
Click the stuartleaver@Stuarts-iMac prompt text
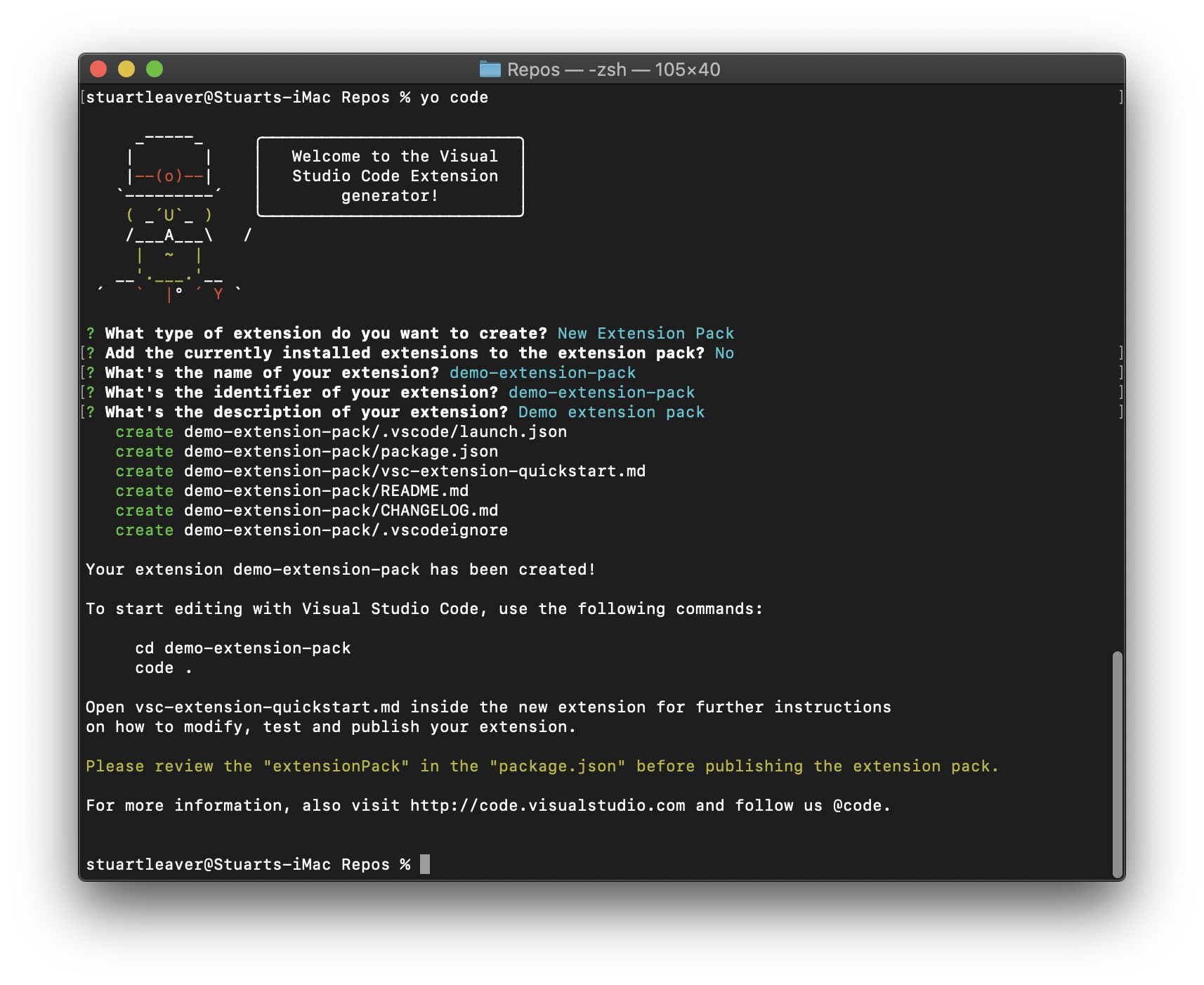click(x=207, y=864)
